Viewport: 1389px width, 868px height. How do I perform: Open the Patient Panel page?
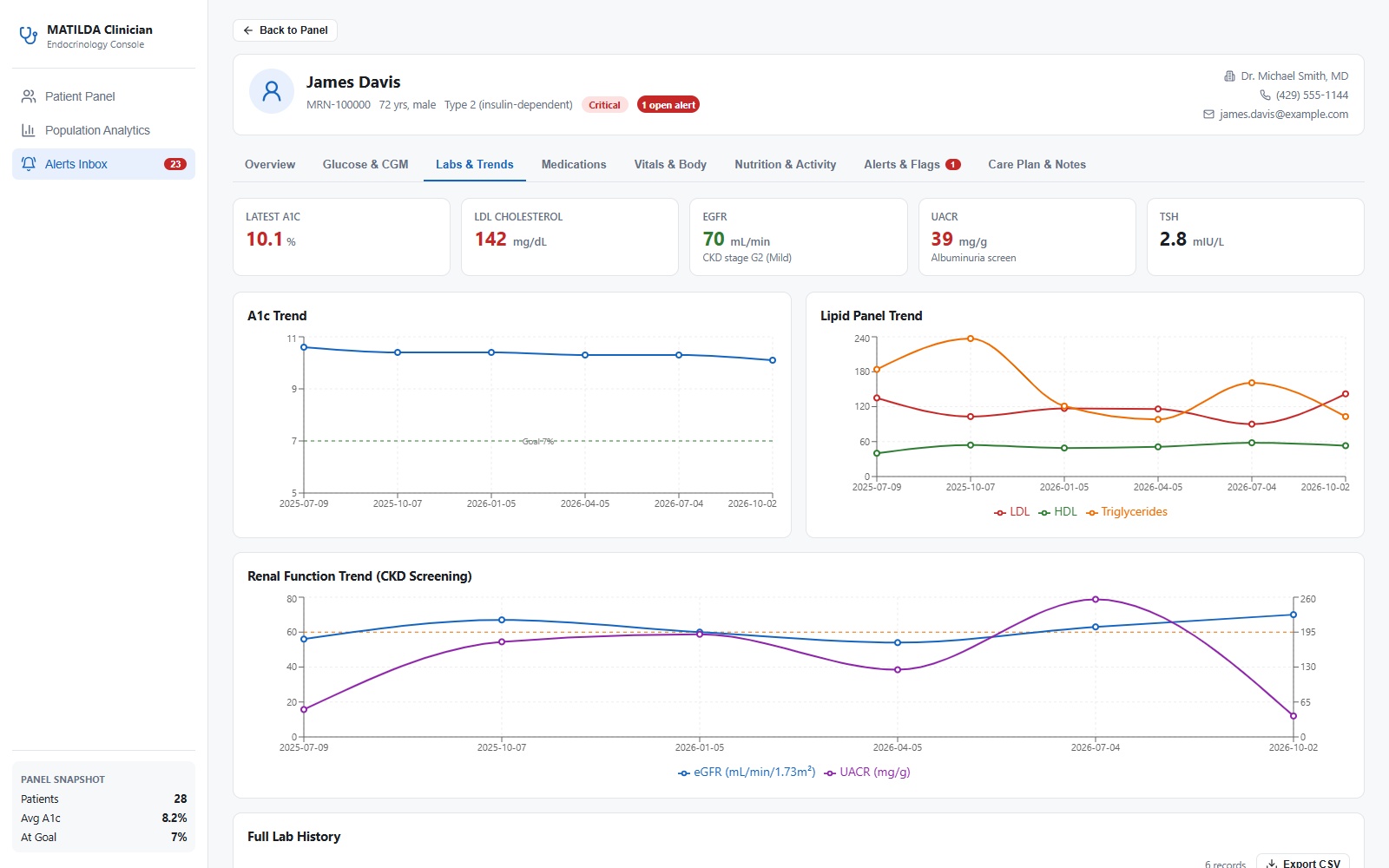tap(103, 96)
